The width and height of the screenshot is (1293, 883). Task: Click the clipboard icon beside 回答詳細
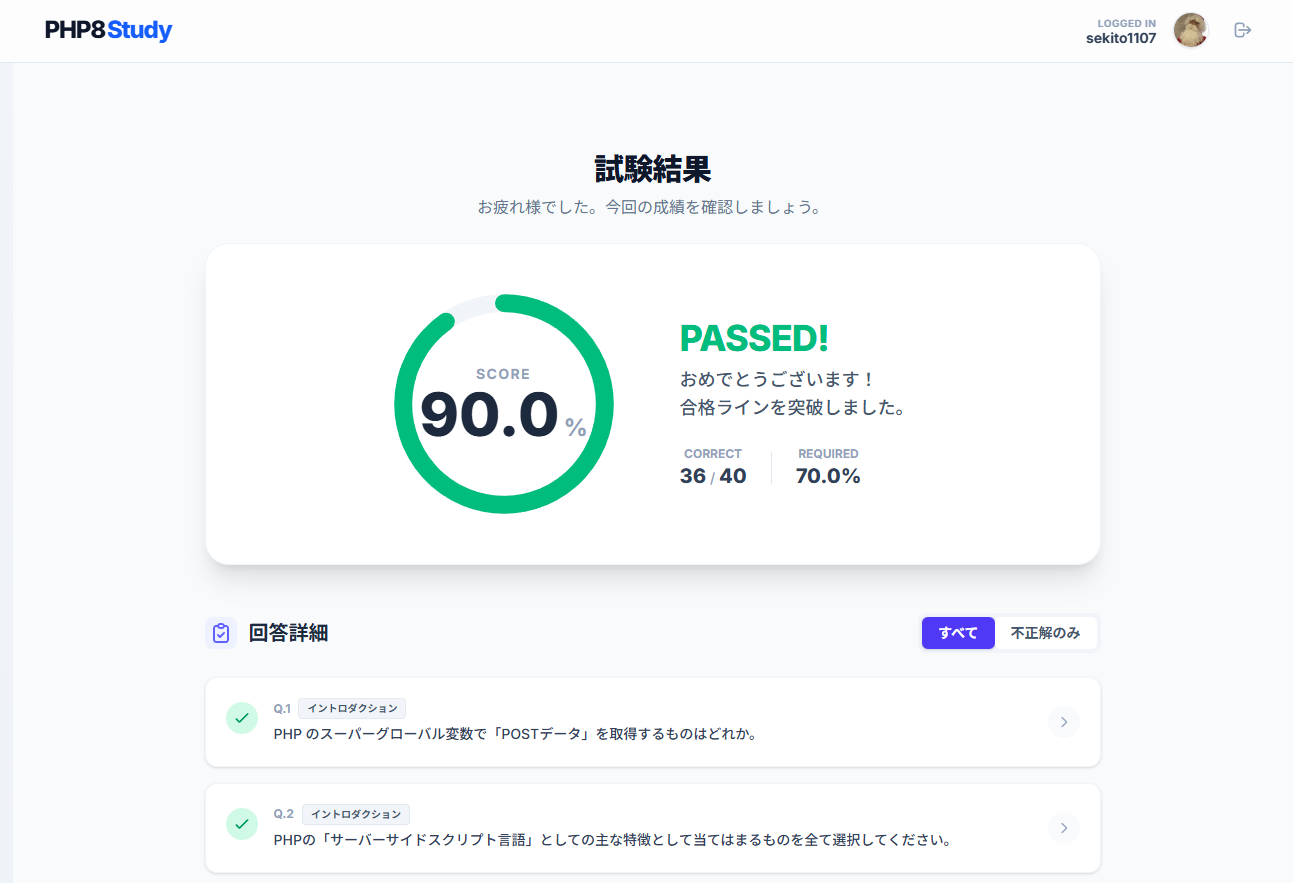221,633
